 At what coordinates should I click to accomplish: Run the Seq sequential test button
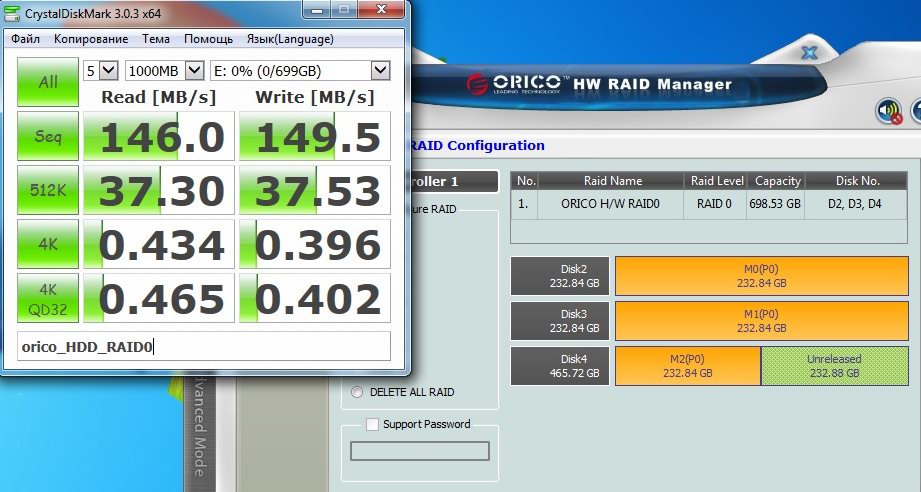click(x=47, y=136)
